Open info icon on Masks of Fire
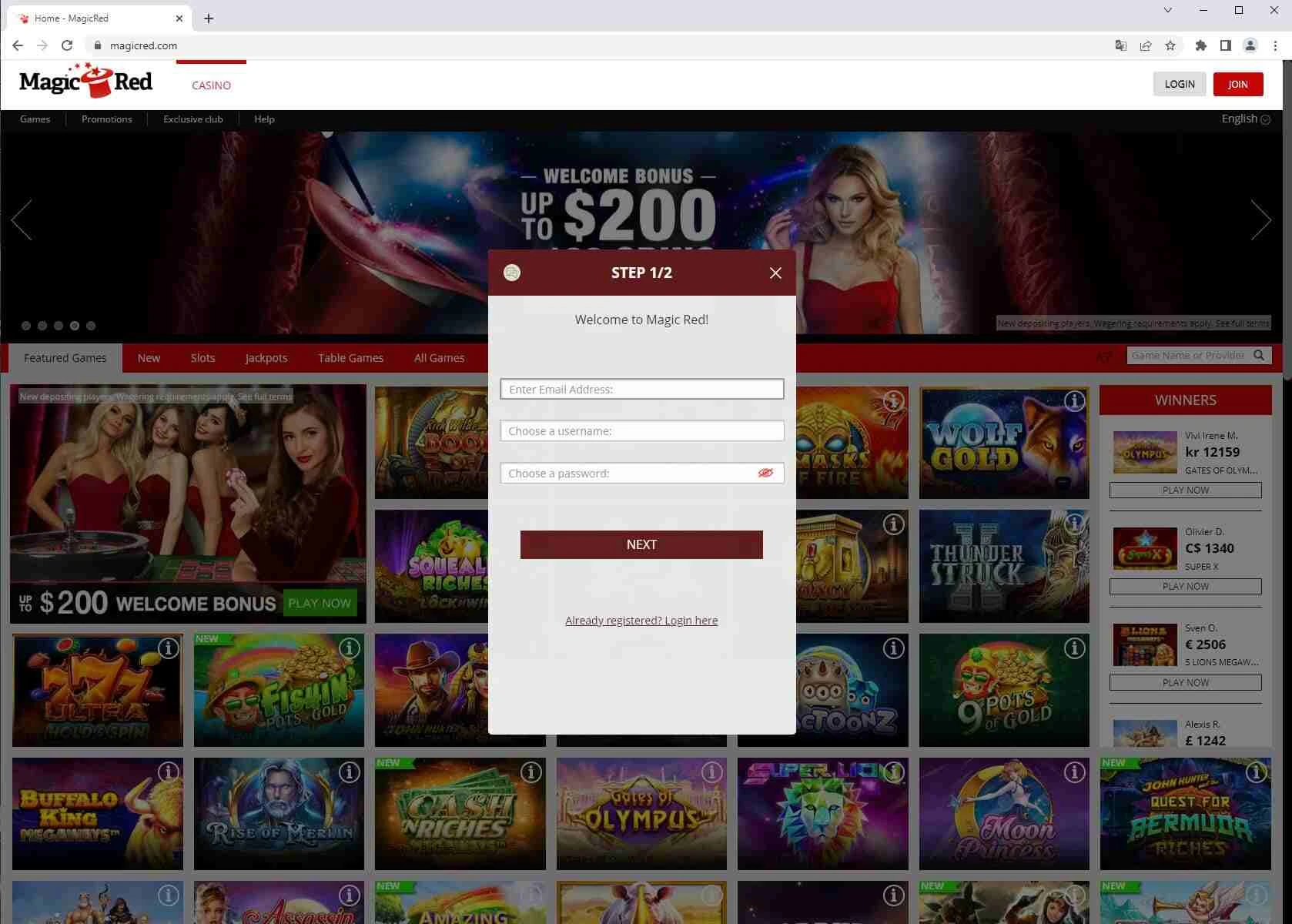Image resolution: width=1292 pixels, height=924 pixels. [x=893, y=400]
